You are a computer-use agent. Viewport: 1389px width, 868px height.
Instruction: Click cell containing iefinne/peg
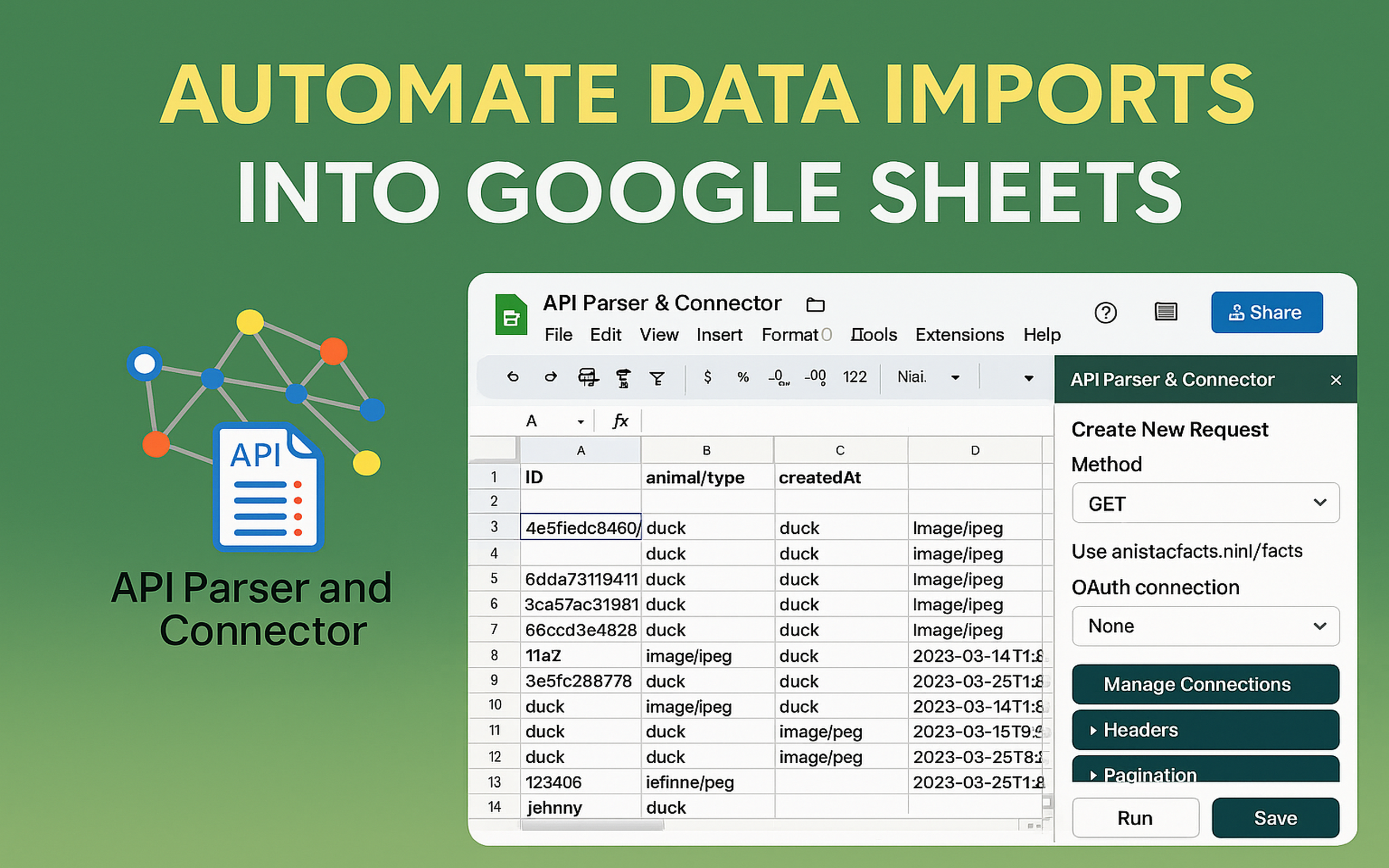pyautogui.click(x=707, y=782)
